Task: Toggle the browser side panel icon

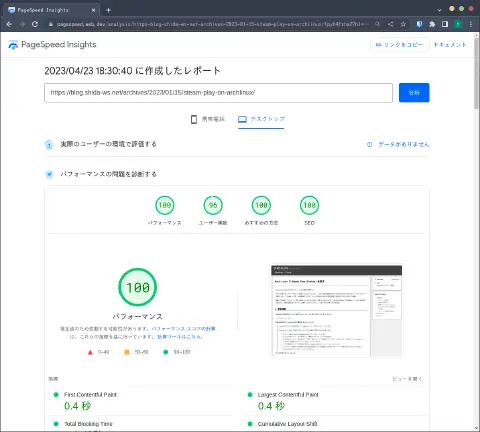Action: point(445,24)
